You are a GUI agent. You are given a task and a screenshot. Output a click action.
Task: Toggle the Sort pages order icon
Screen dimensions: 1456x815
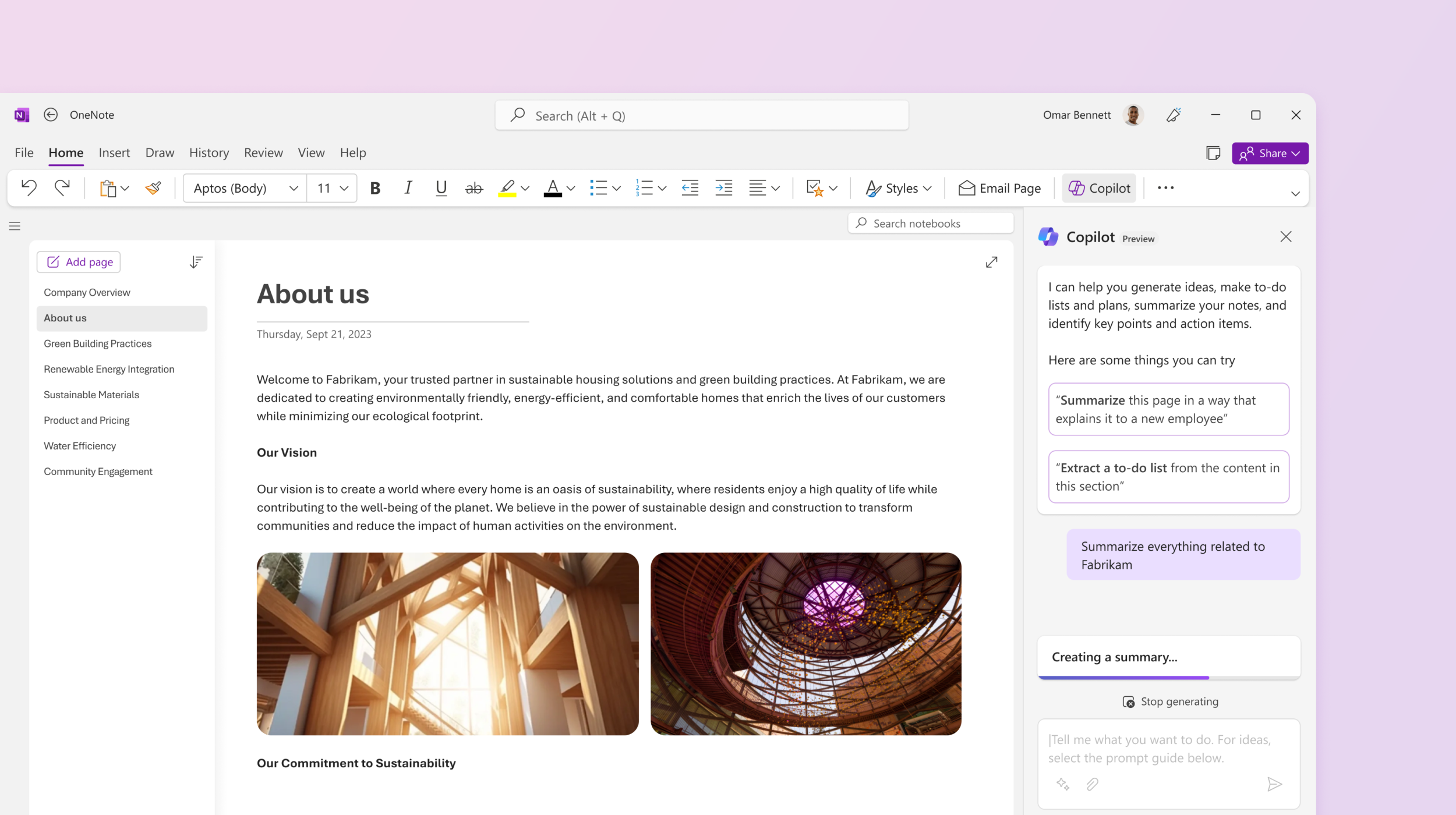pos(196,261)
